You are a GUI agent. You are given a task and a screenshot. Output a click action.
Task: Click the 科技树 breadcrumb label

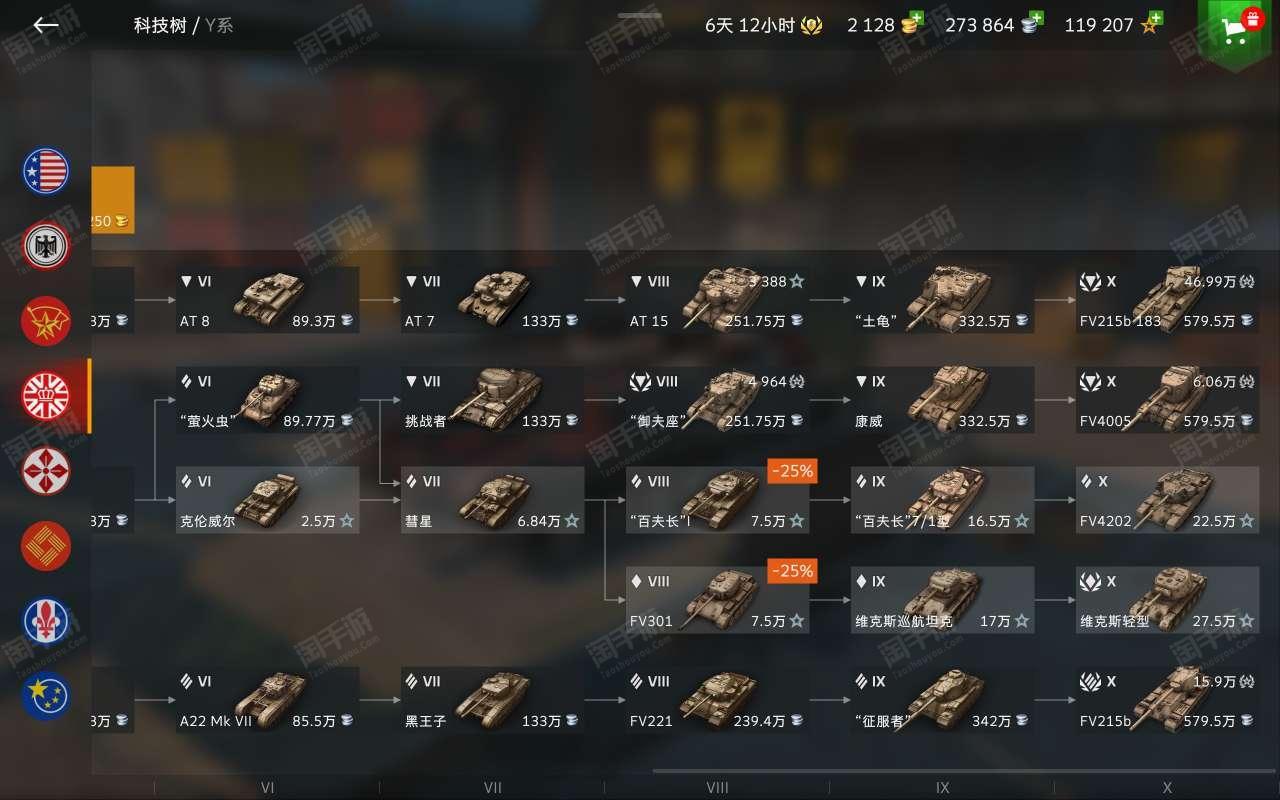[160, 26]
